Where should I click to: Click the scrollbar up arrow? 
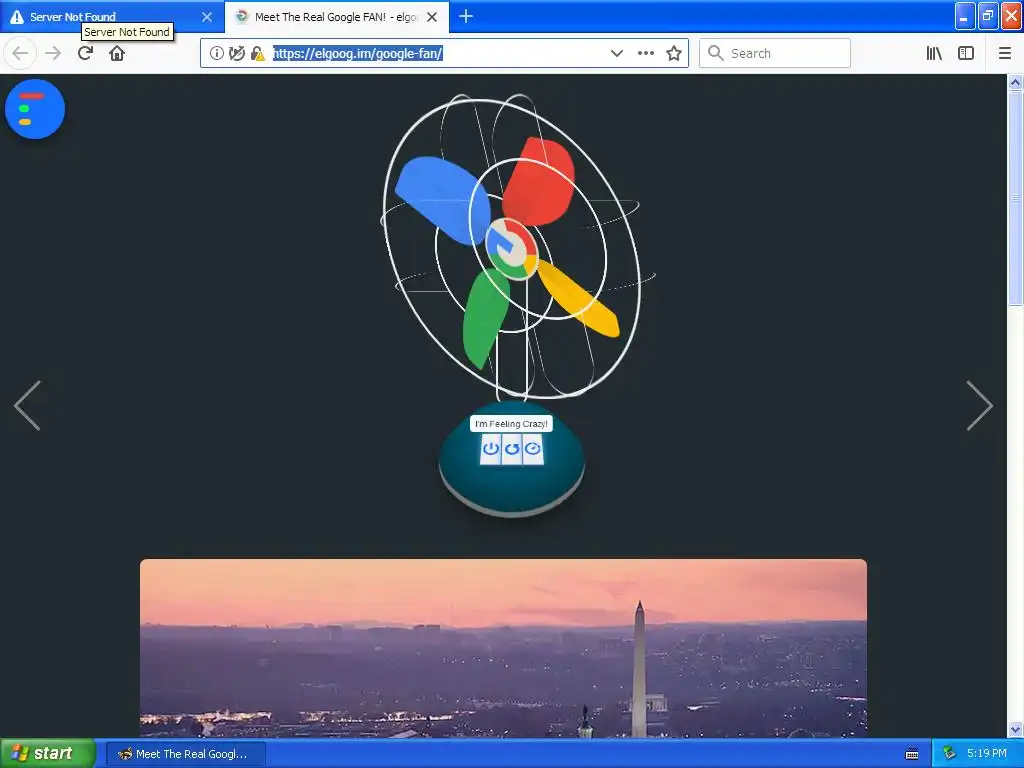click(x=1016, y=82)
